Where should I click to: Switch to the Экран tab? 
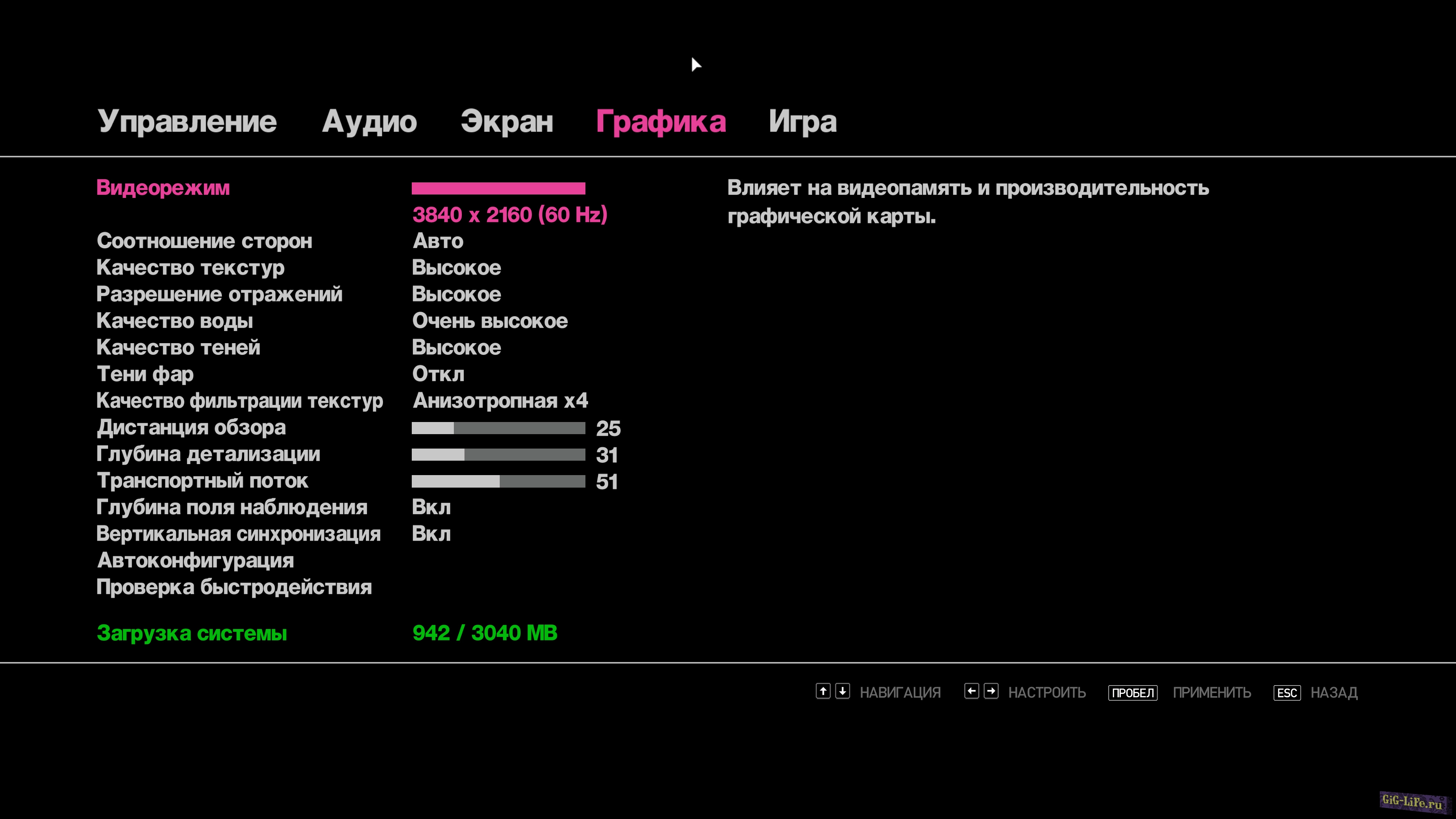pos(507,121)
